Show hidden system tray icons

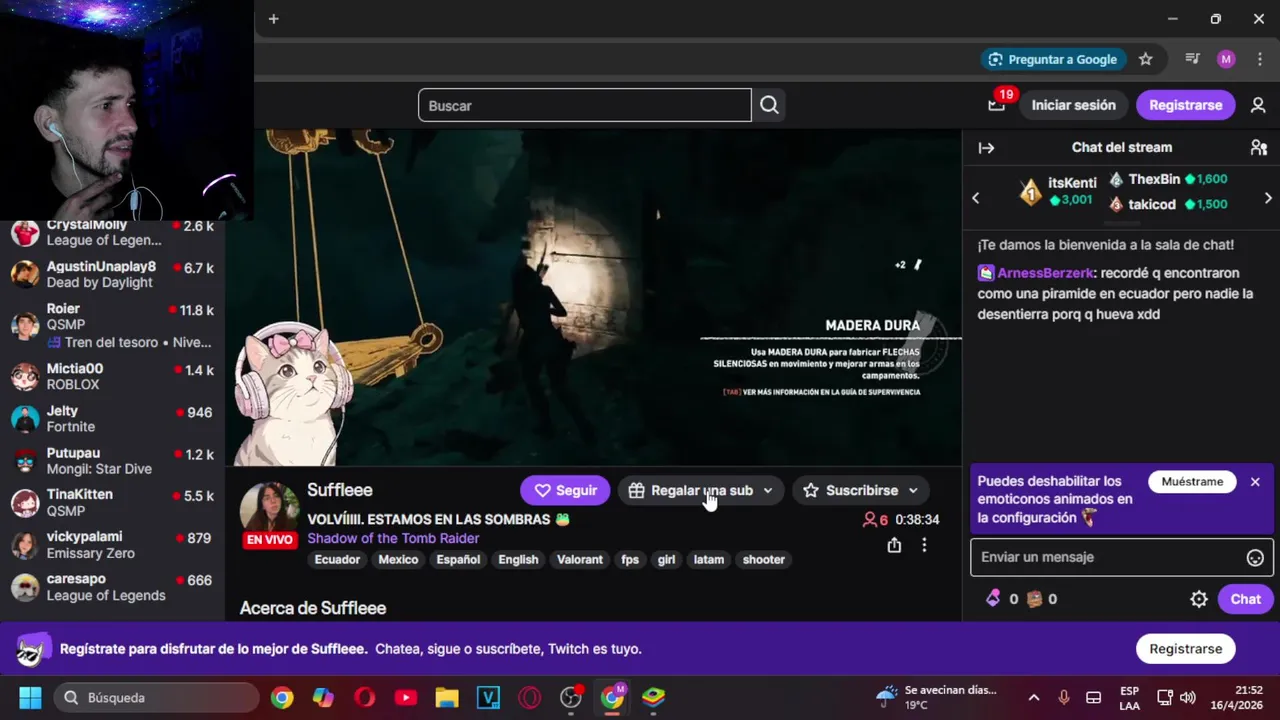tap(1034, 697)
